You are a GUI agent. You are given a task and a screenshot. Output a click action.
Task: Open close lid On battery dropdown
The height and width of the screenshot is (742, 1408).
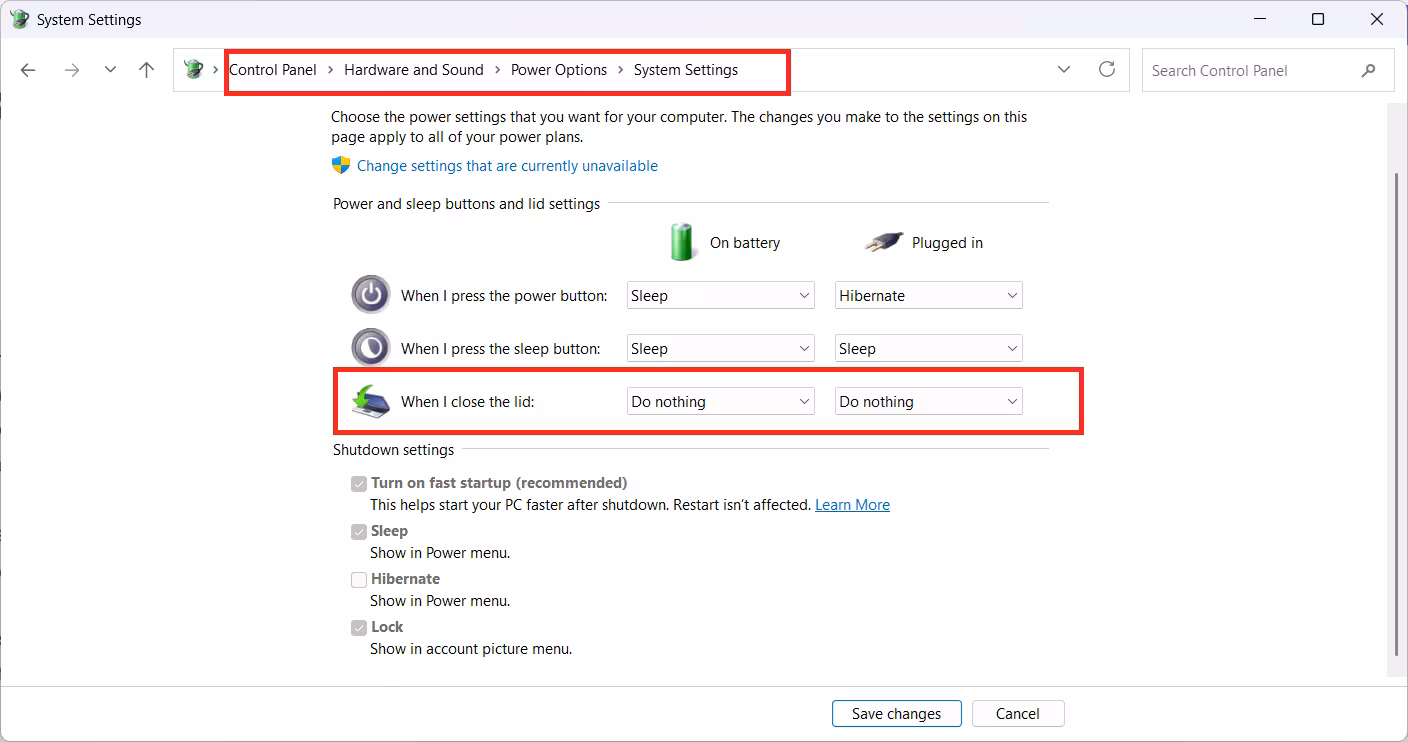pos(720,401)
